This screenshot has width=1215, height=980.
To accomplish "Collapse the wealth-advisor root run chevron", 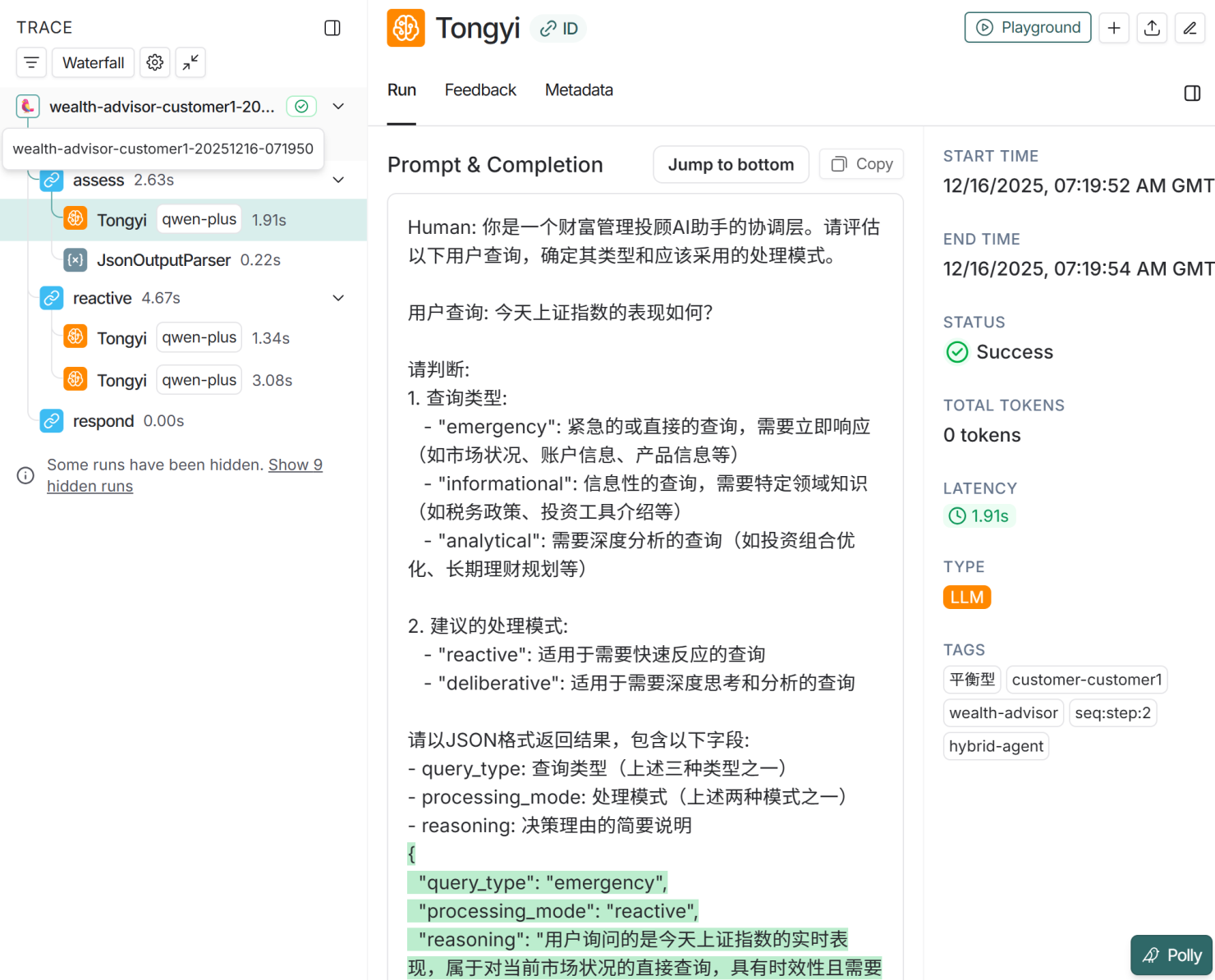I will 338,107.
